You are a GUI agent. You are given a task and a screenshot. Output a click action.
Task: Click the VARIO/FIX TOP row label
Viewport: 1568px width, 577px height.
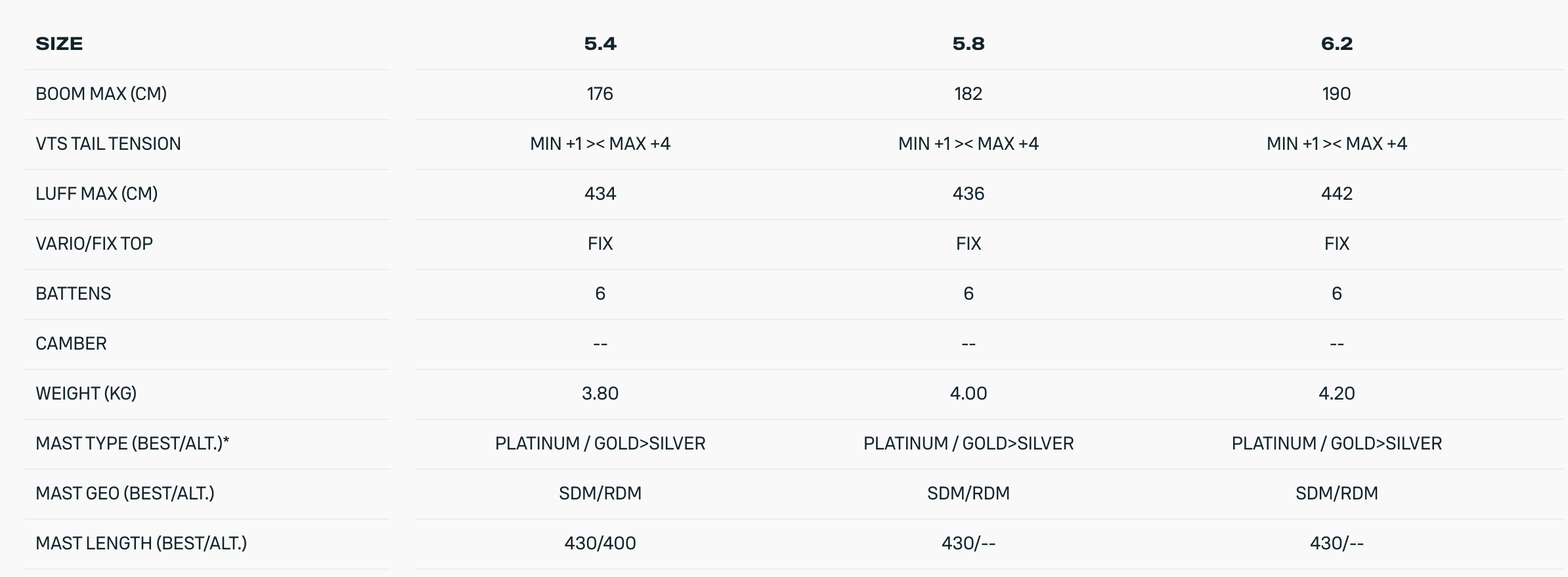[x=94, y=244]
